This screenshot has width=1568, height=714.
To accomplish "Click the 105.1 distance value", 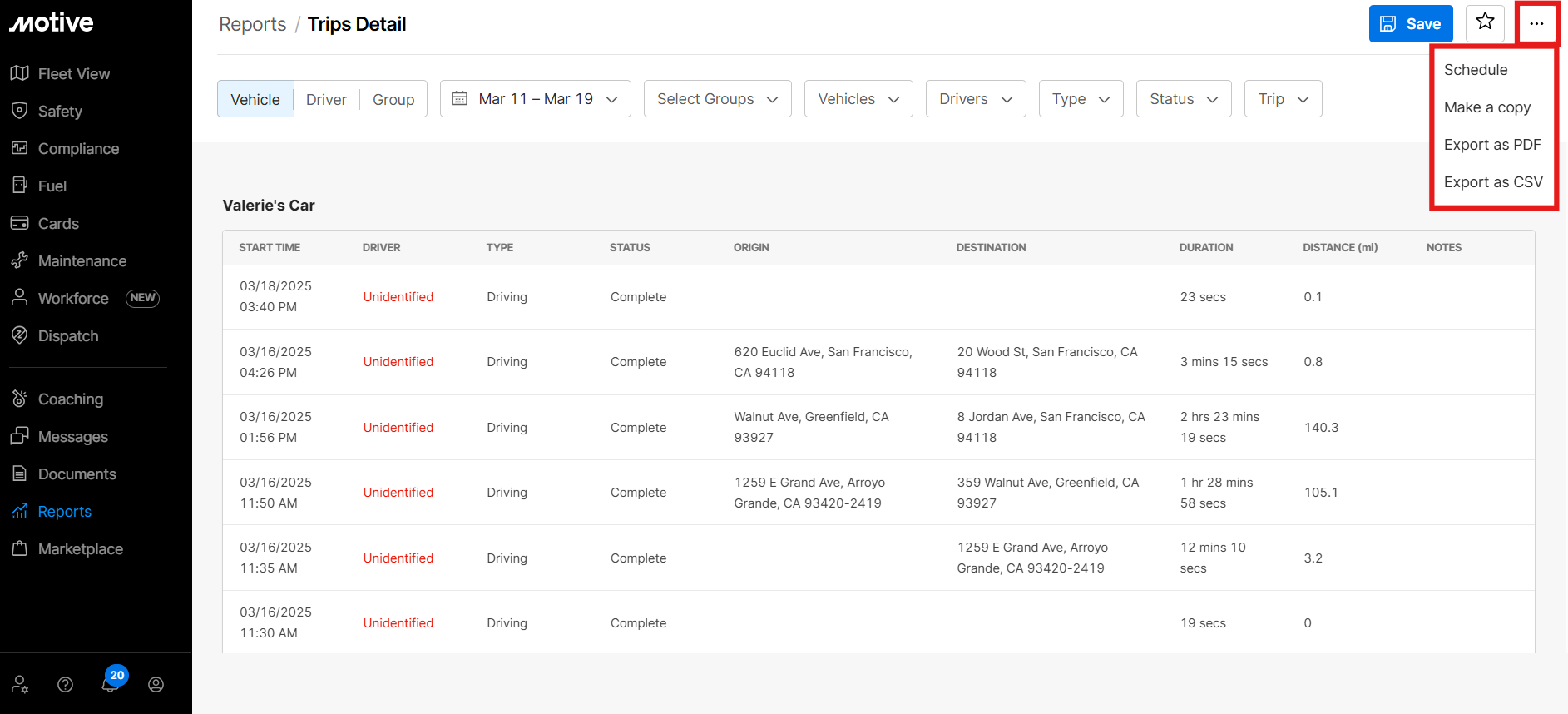I will [1321, 492].
